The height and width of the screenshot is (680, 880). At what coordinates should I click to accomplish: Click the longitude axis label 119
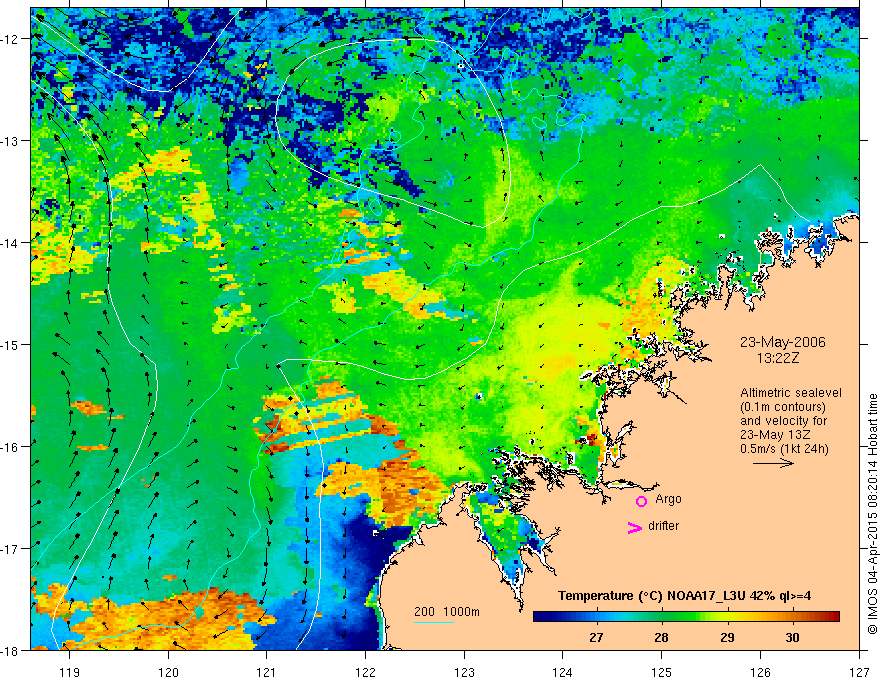70,672
